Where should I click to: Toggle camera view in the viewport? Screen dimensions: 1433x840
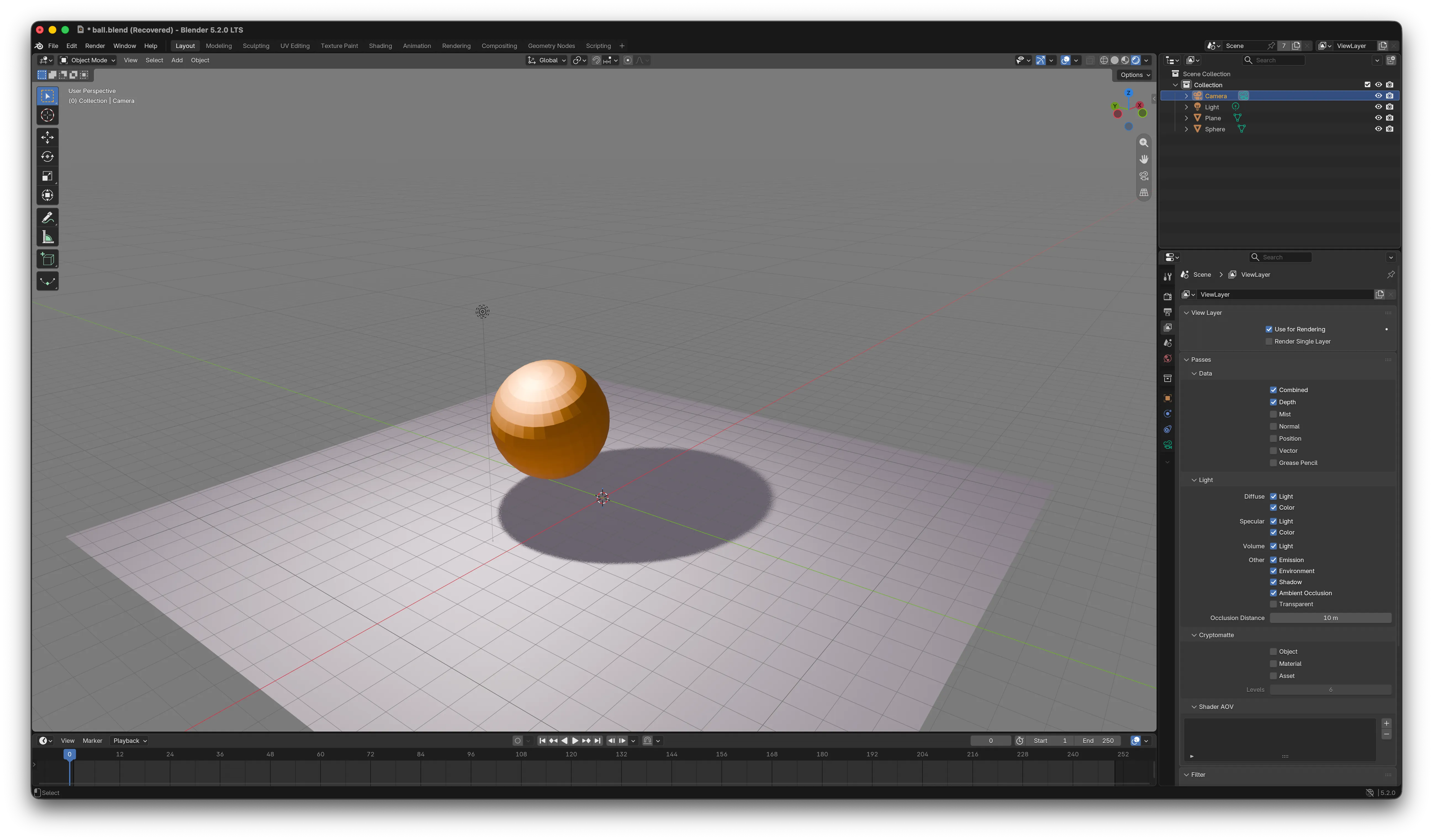click(1144, 176)
